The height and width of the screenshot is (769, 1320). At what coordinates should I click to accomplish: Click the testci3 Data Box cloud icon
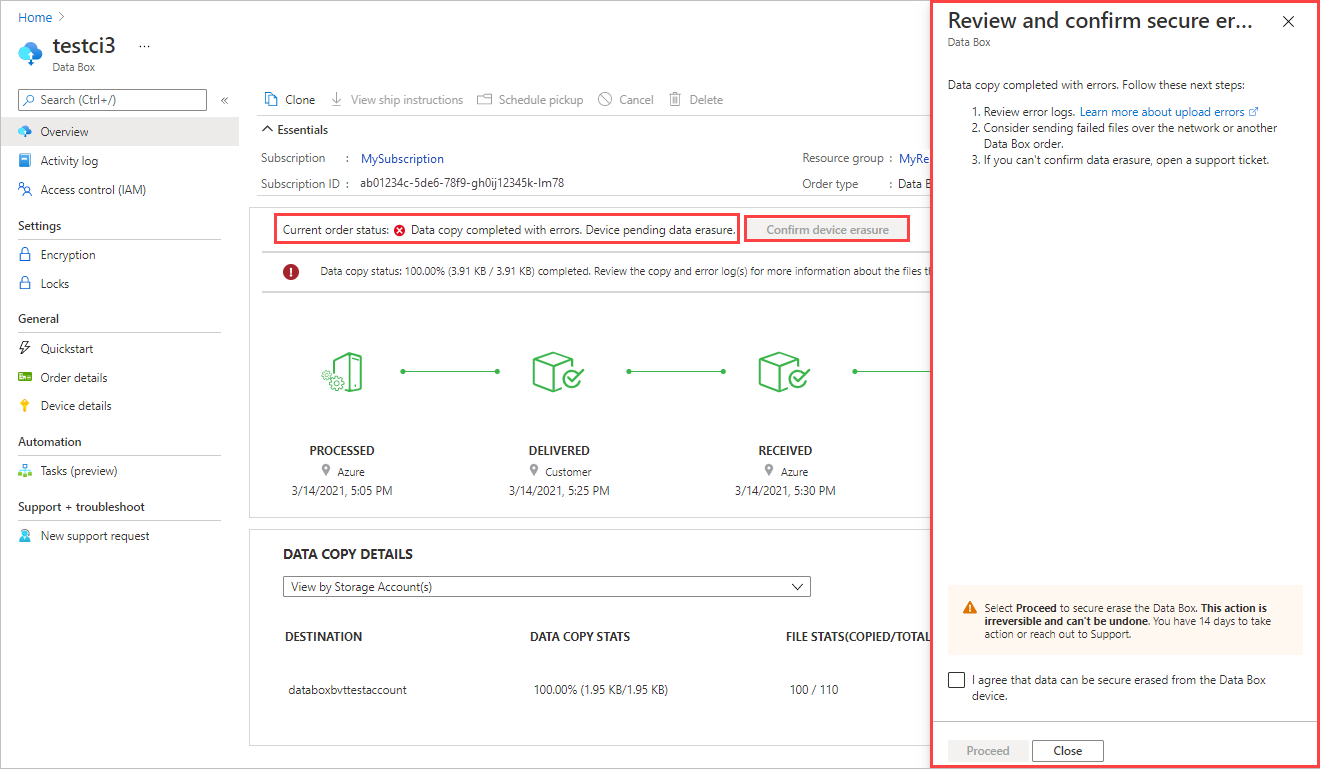coord(31,52)
